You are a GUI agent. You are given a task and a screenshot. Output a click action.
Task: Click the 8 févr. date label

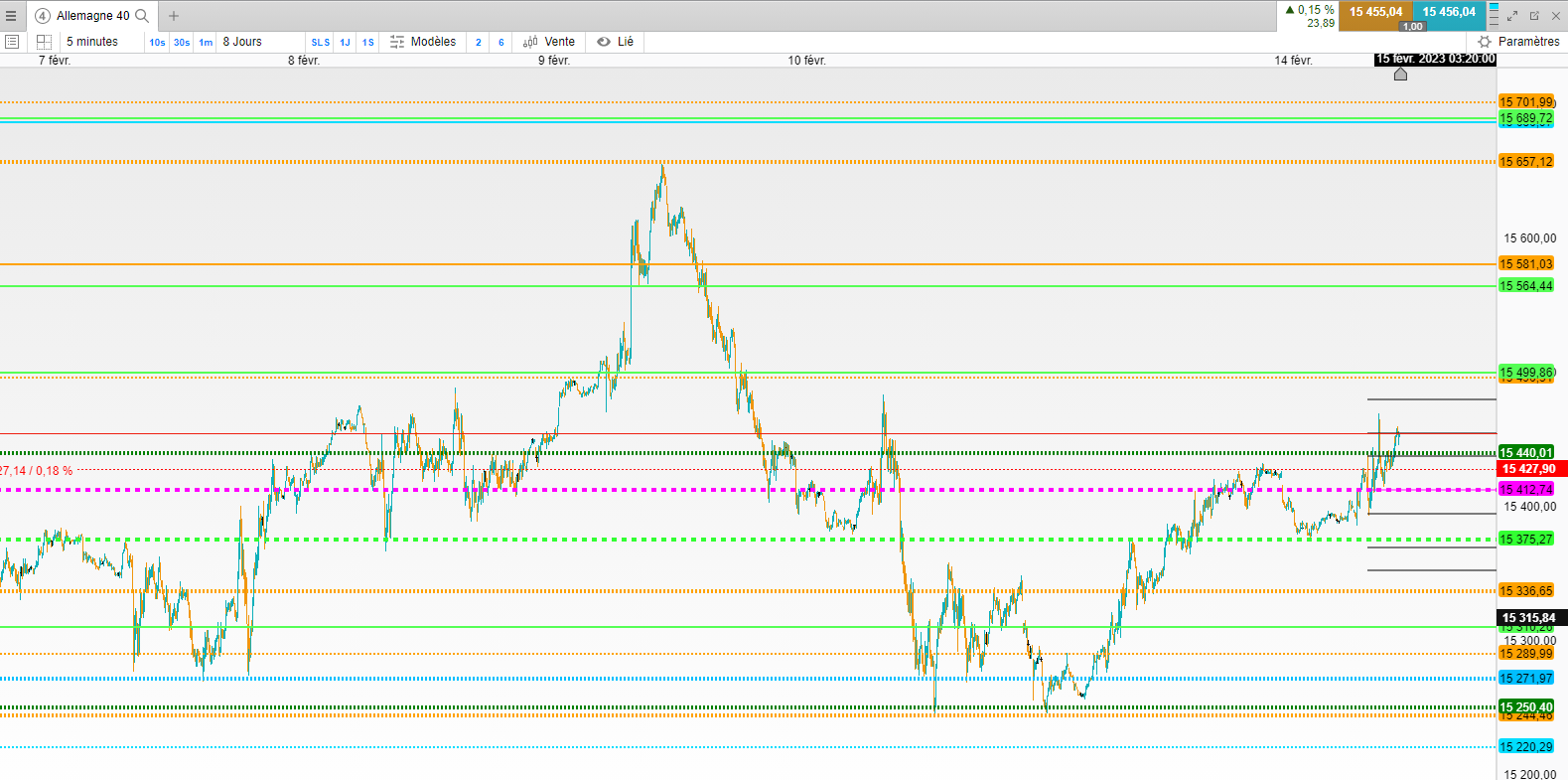(304, 61)
